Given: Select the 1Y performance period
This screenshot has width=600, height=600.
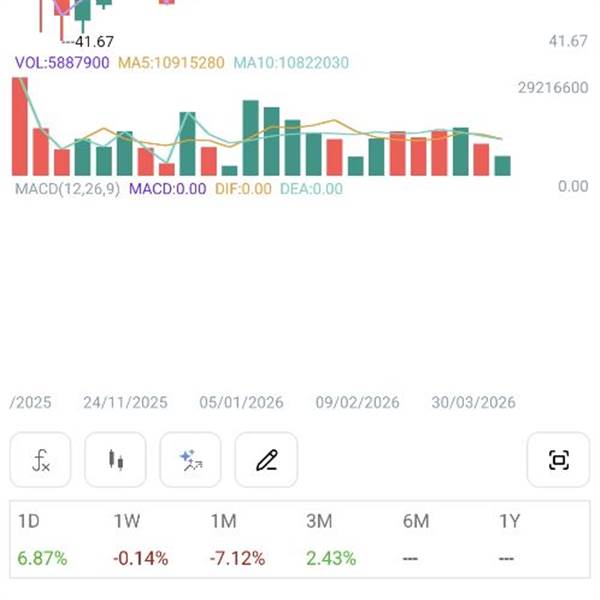Looking at the screenshot, I should (510, 522).
